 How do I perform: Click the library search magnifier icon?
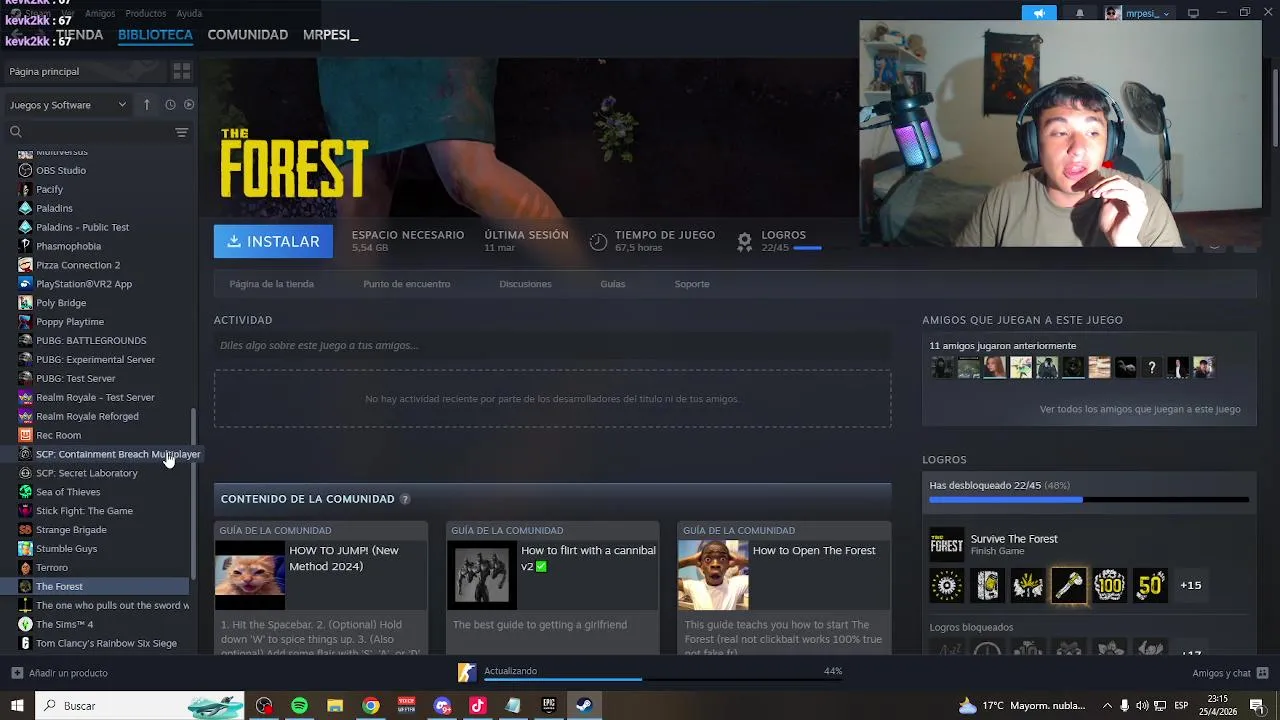(x=15, y=132)
